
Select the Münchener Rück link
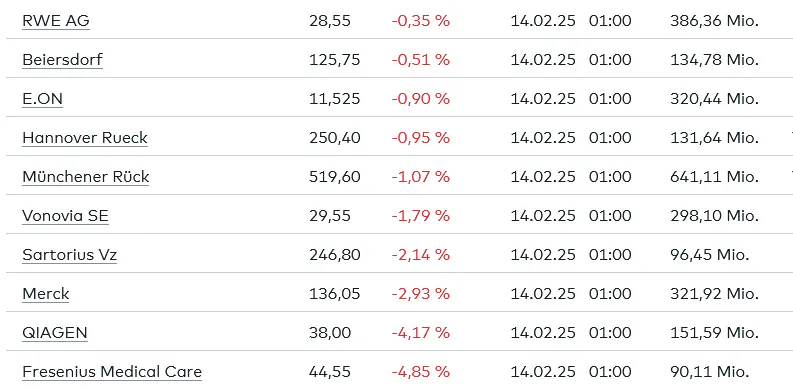point(86,177)
